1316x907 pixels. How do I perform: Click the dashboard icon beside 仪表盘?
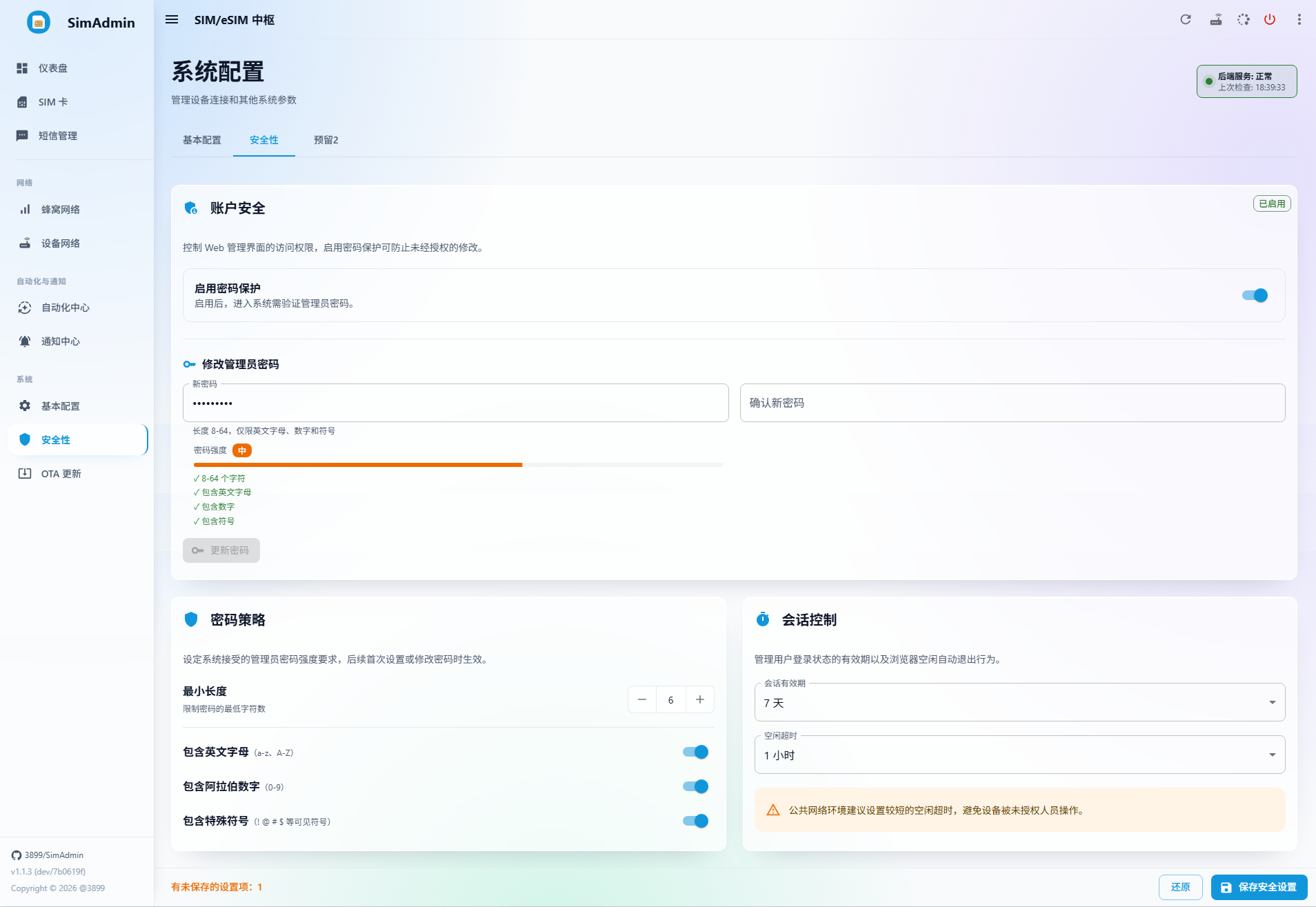(x=22, y=68)
